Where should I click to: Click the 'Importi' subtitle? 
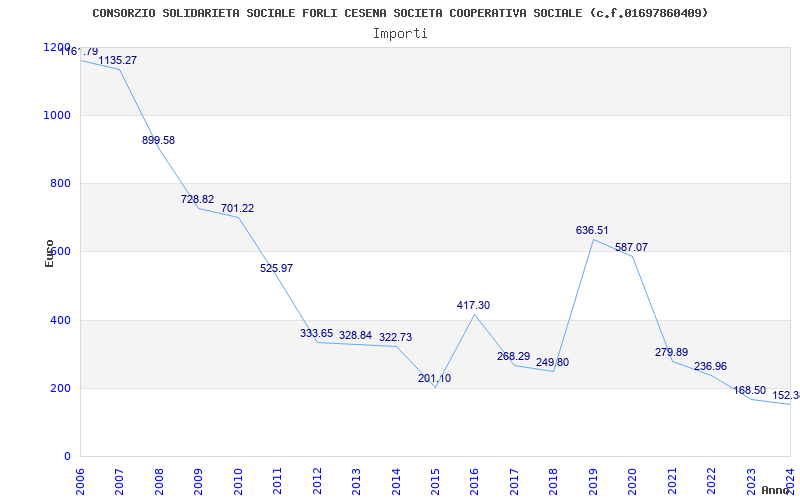tap(400, 34)
